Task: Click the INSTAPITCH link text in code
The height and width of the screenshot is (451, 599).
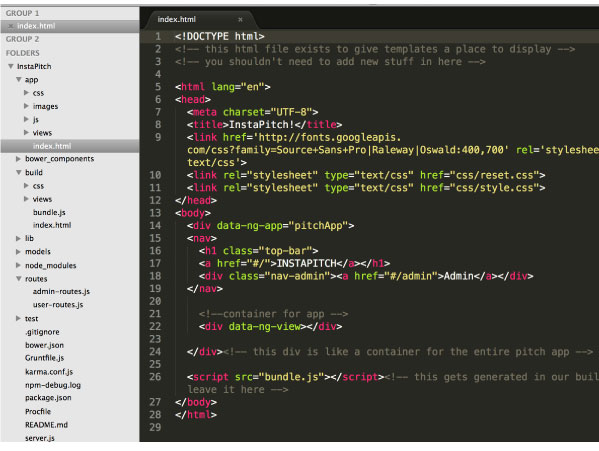Action: [306, 263]
